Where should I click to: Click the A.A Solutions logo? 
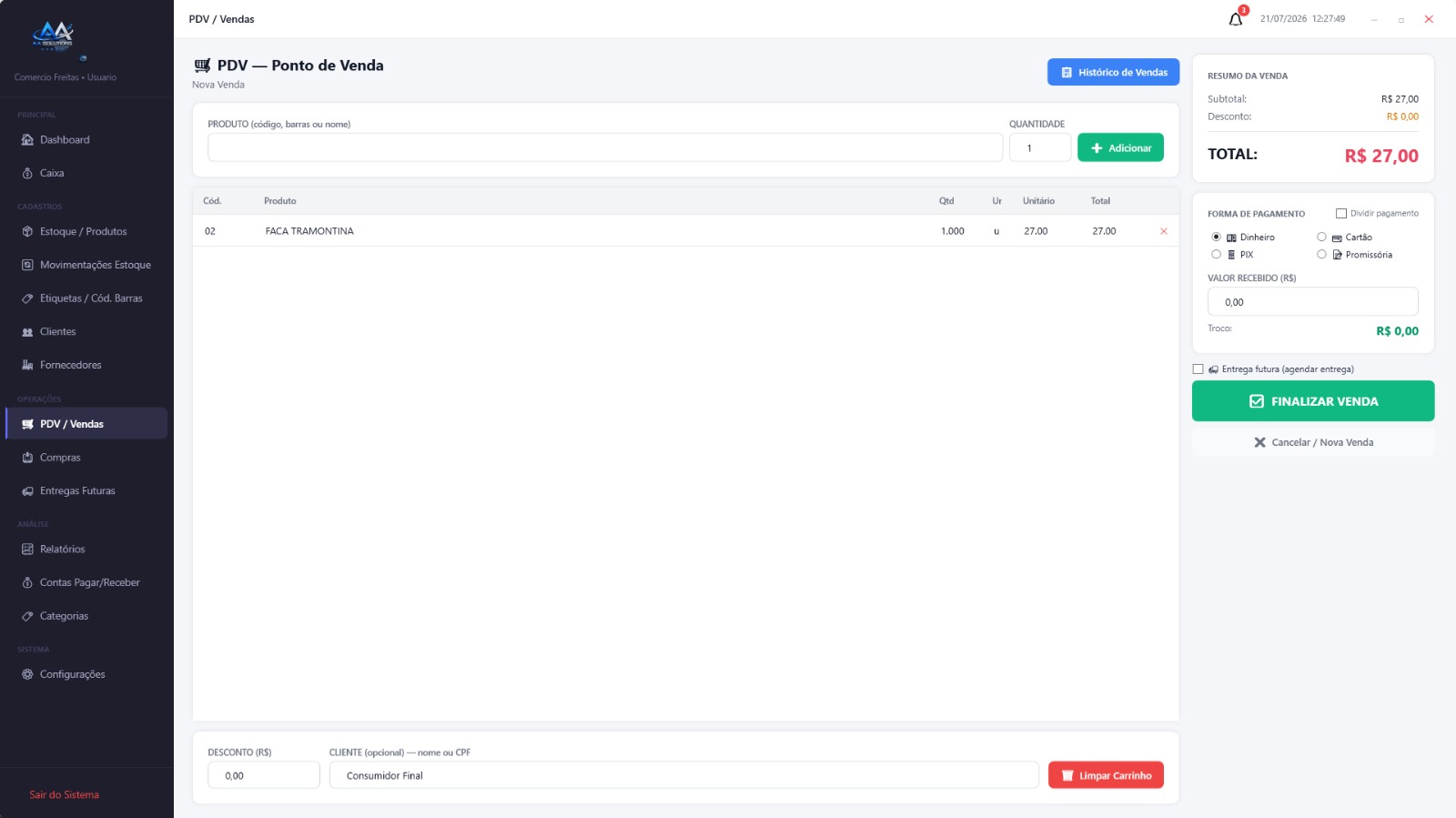coord(53,38)
